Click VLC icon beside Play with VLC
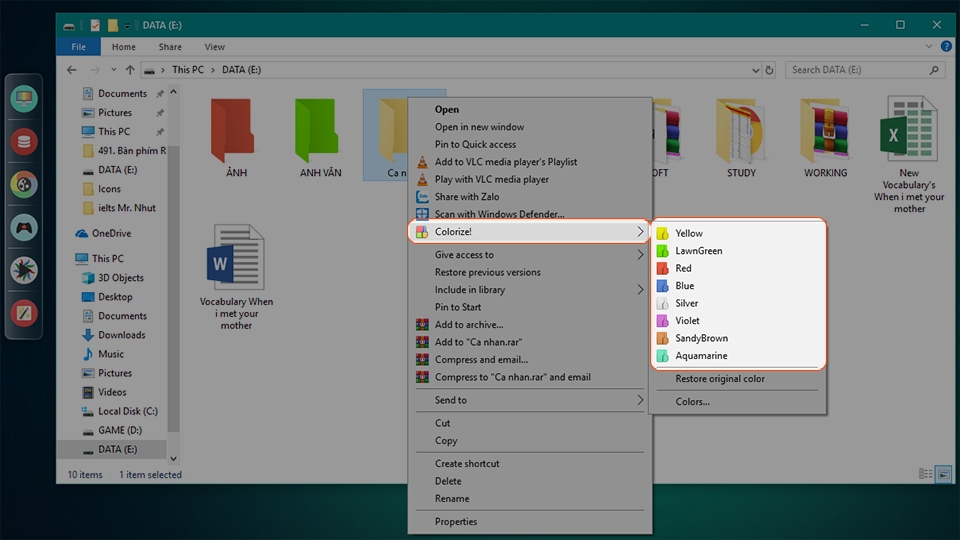Screen dimensions: 960x540 [x=422, y=179]
